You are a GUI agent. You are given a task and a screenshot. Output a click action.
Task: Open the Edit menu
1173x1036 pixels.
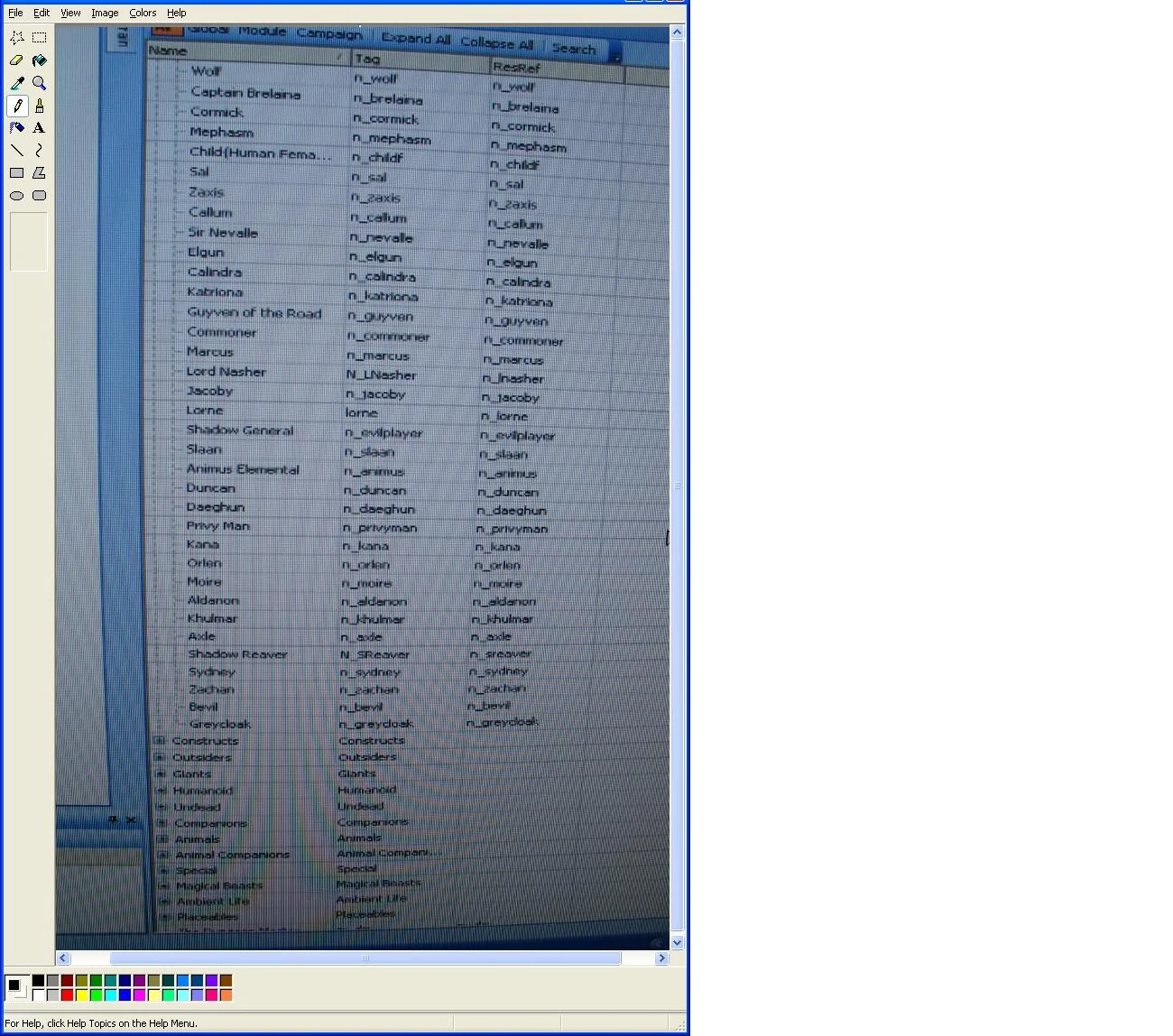42,13
